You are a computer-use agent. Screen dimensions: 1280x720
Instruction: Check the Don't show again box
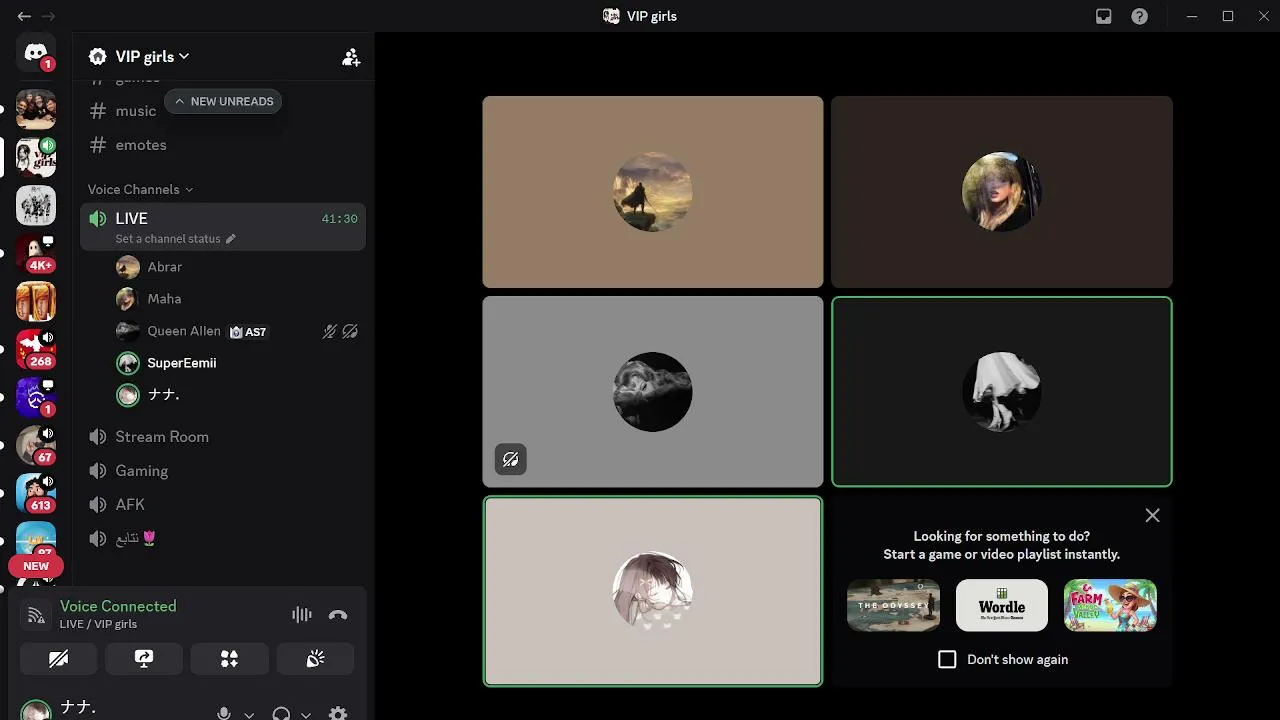(x=947, y=659)
